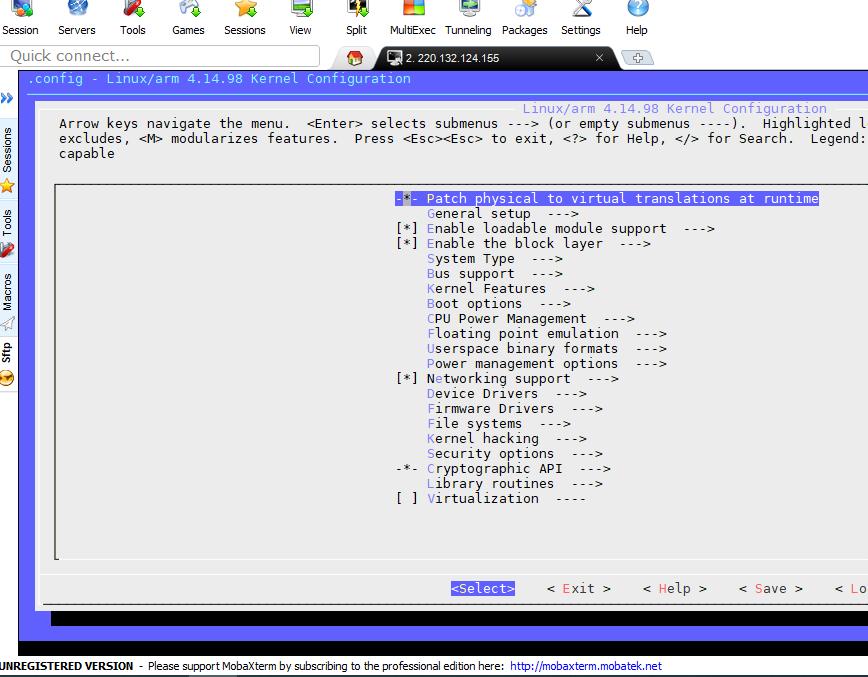Open Power management options submenu
Image resolution: width=868 pixels, height=677 pixels.
click(x=546, y=364)
